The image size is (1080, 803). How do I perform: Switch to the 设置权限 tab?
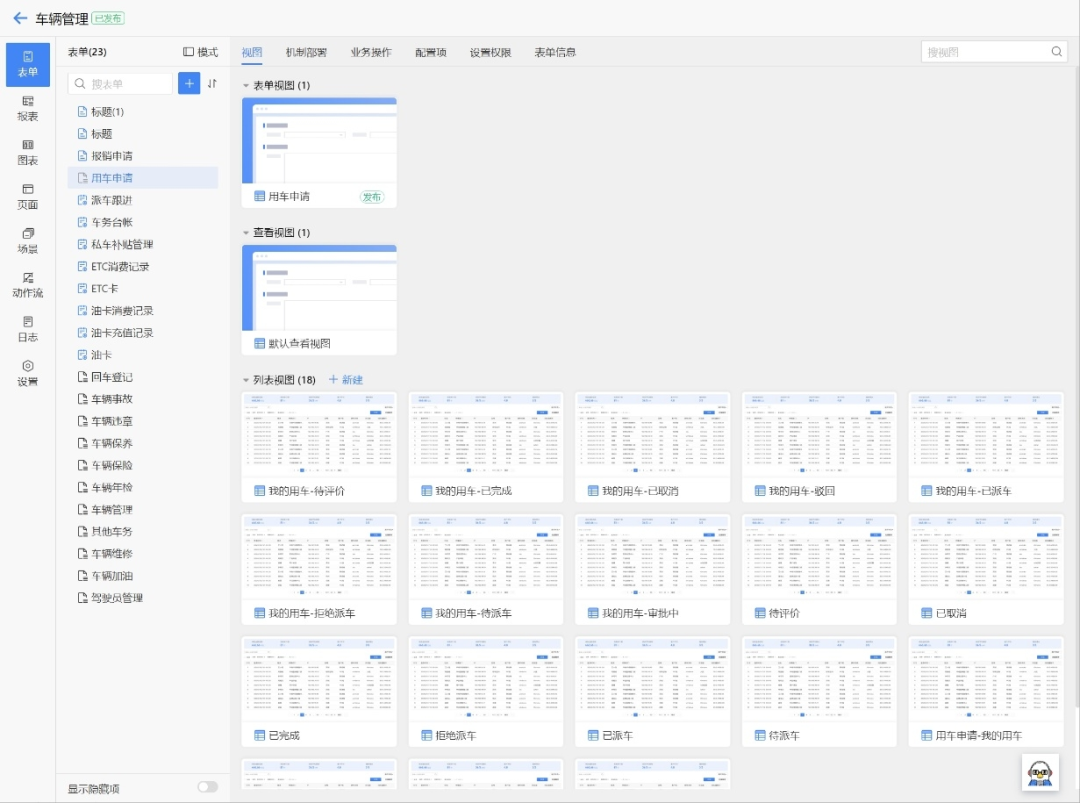[490, 52]
